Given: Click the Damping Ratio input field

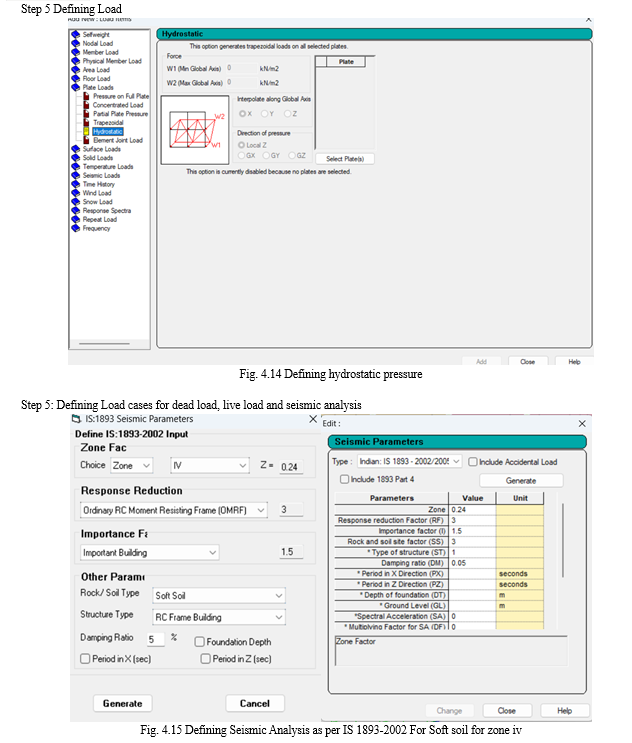Looking at the screenshot, I should (156, 639).
